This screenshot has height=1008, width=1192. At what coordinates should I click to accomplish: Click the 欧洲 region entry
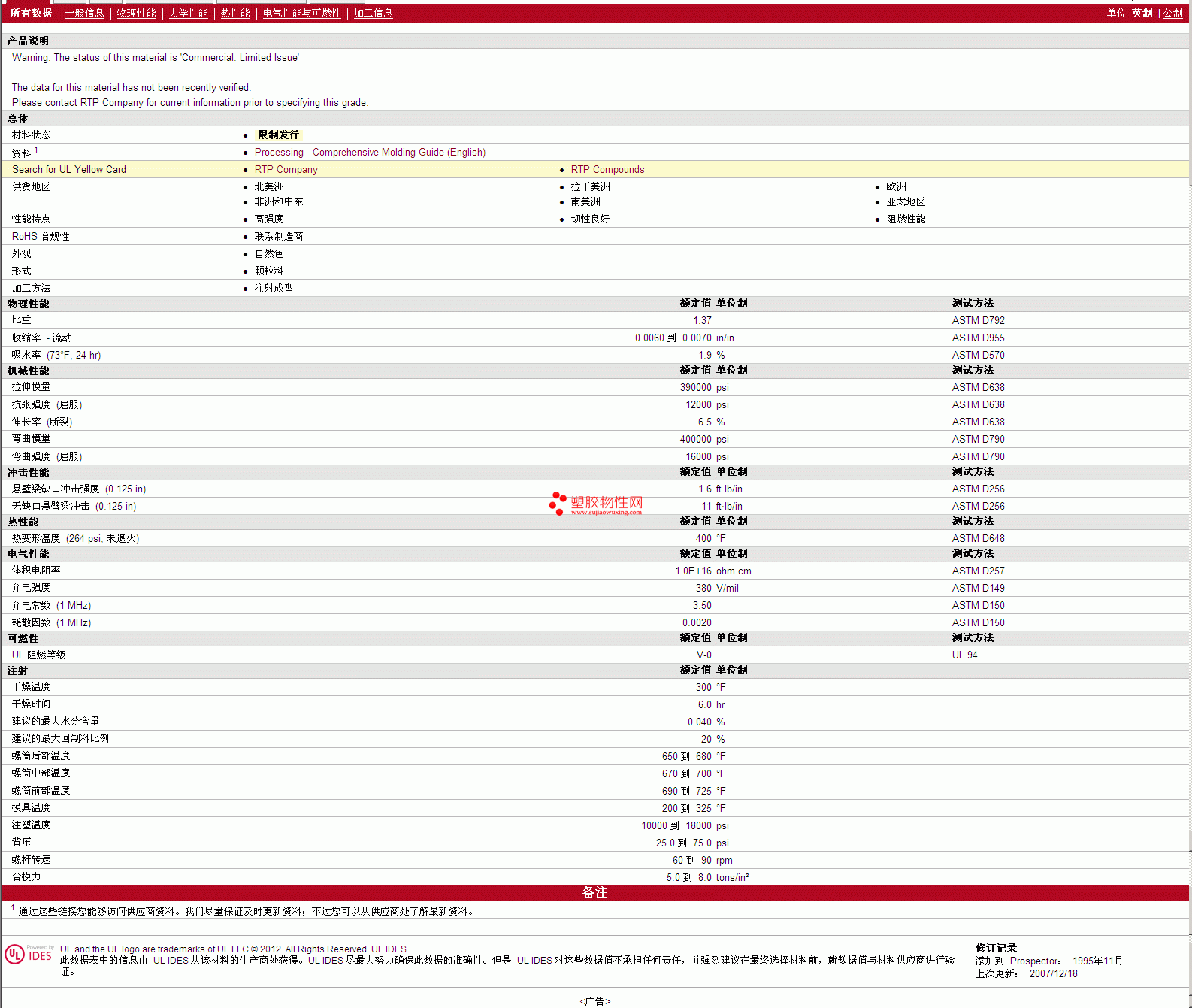pos(896,186)
